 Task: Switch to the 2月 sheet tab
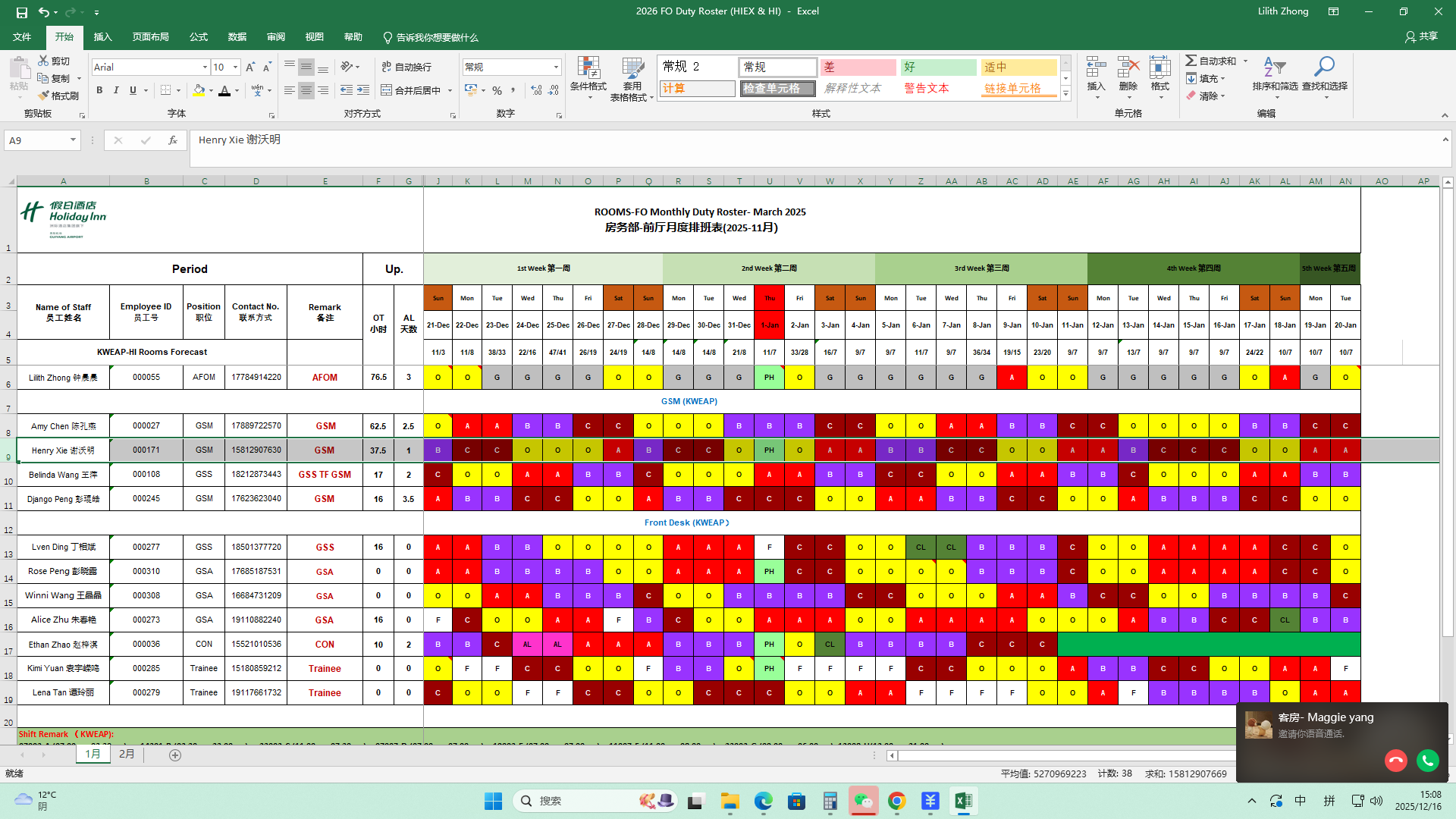point(127,755)
